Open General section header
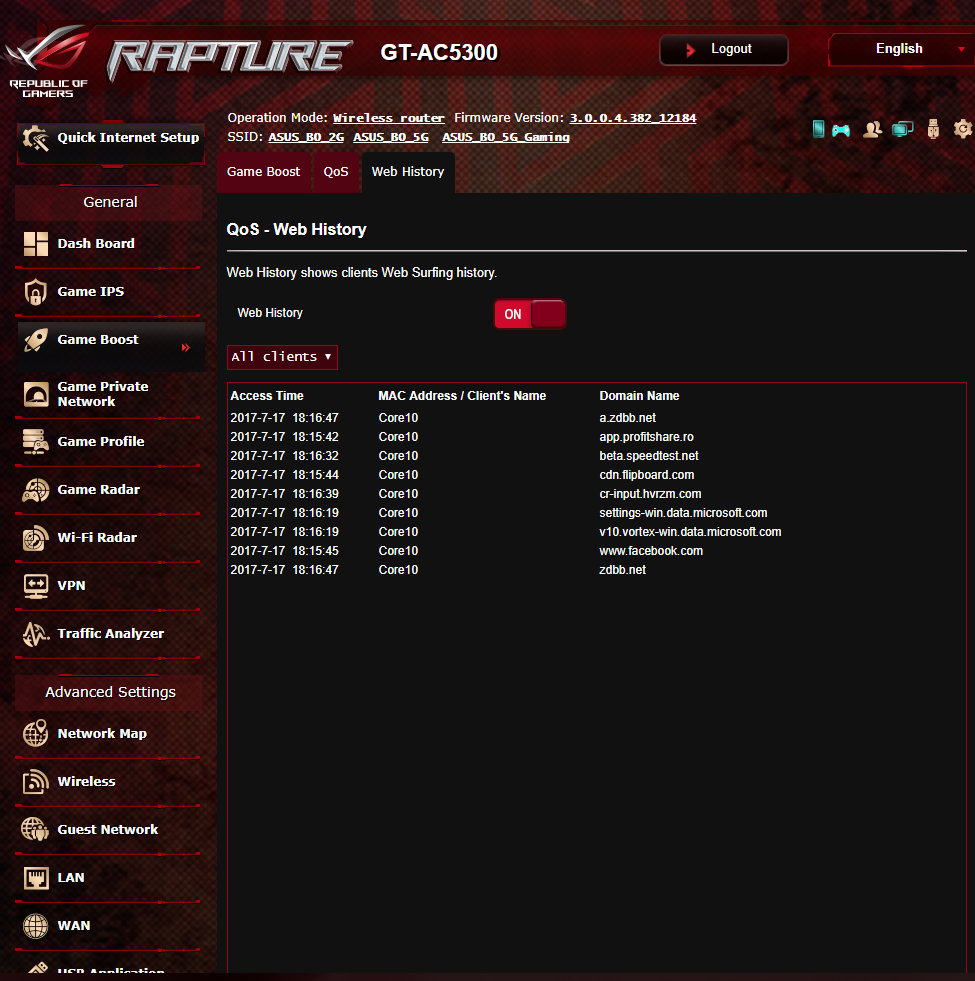 pyautogui.click(x=110, y=202)
